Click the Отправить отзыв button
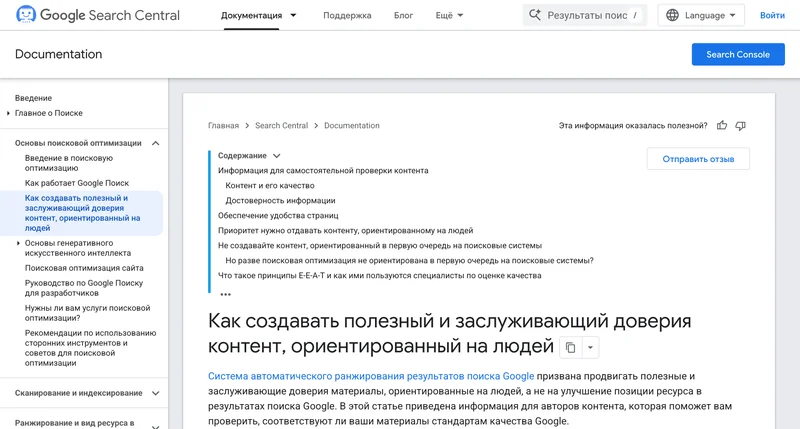 (698, 159)
